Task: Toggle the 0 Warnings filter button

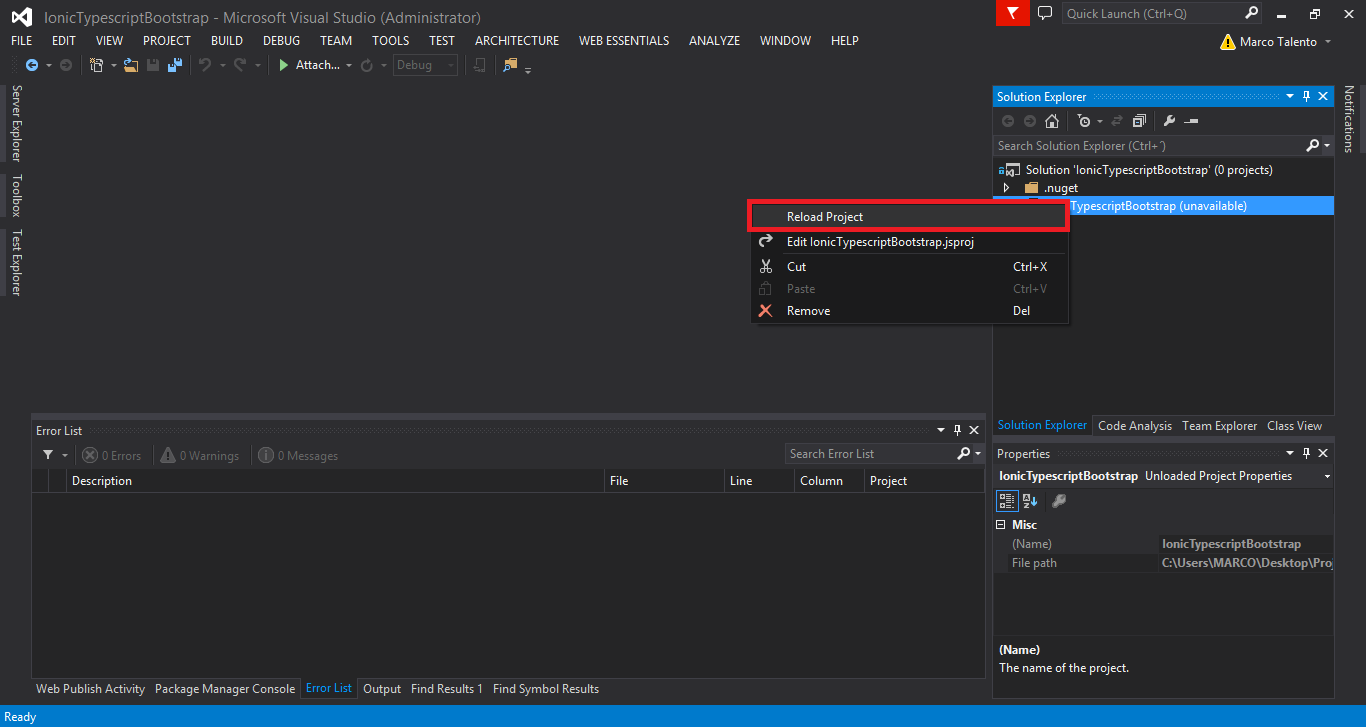Action: tap(200, 456)
